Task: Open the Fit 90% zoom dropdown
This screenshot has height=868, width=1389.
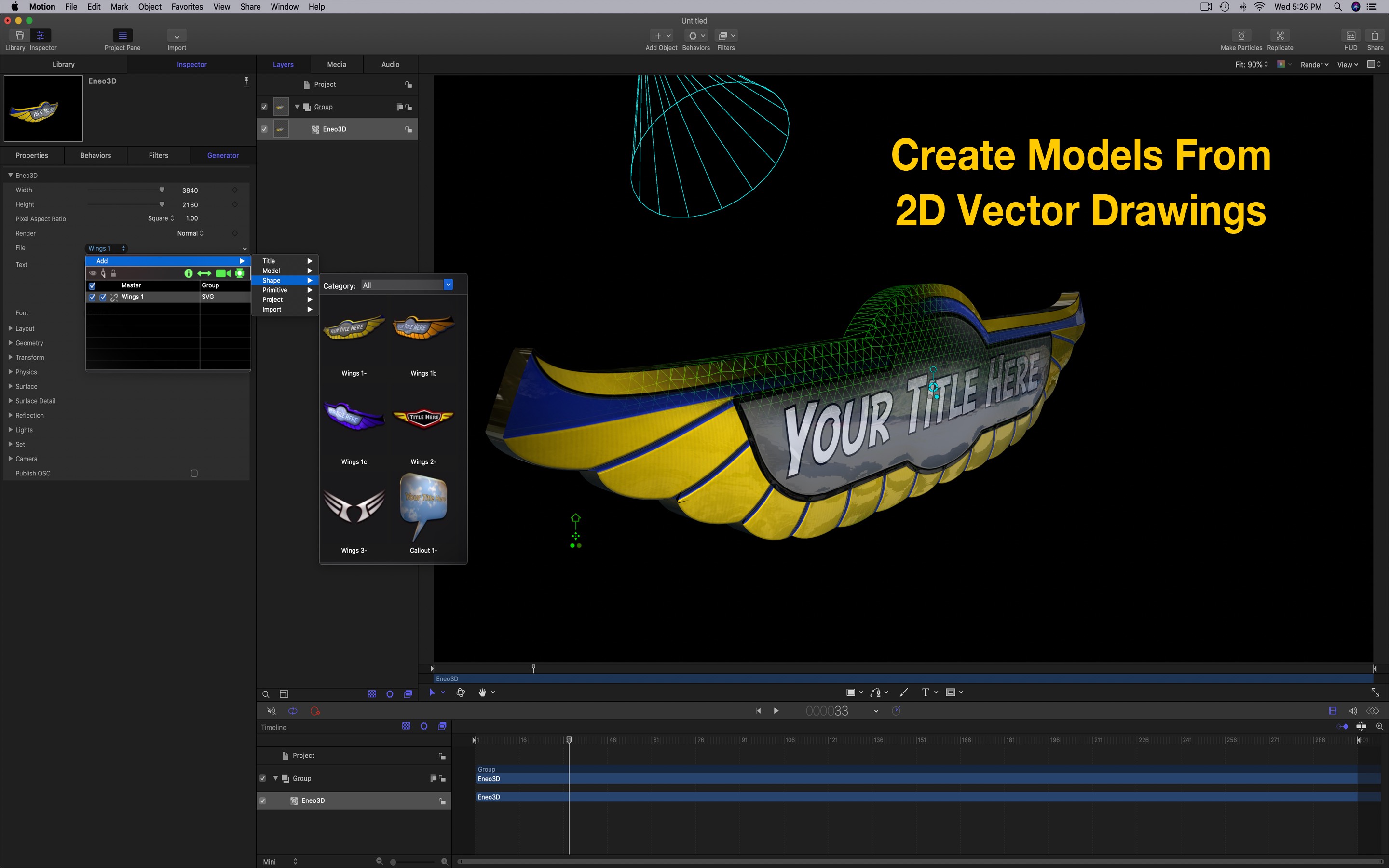Action: [1251, 64]
